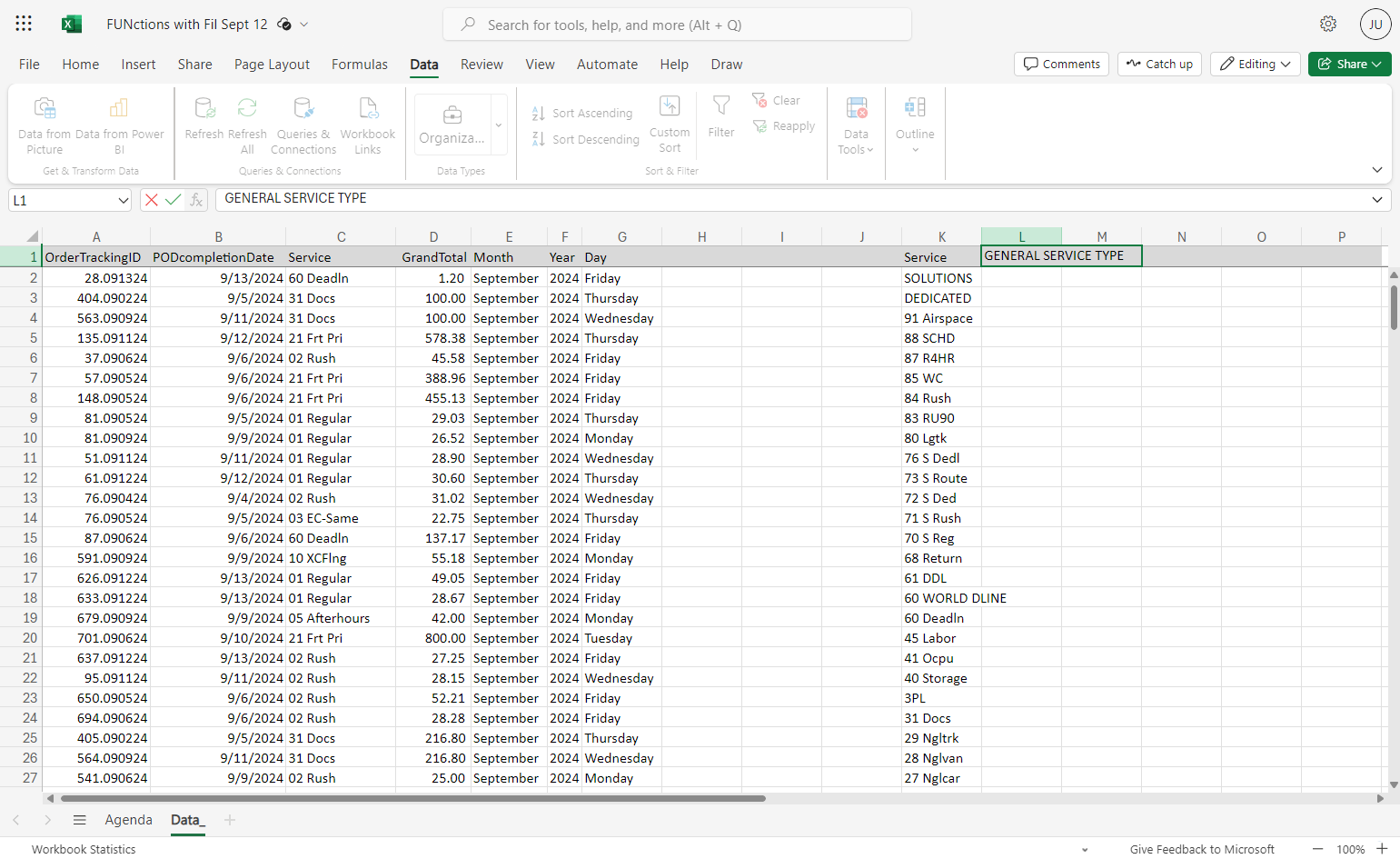1400x859 pixels.
Task: Open the file name options dropdown
Action: 304,25
